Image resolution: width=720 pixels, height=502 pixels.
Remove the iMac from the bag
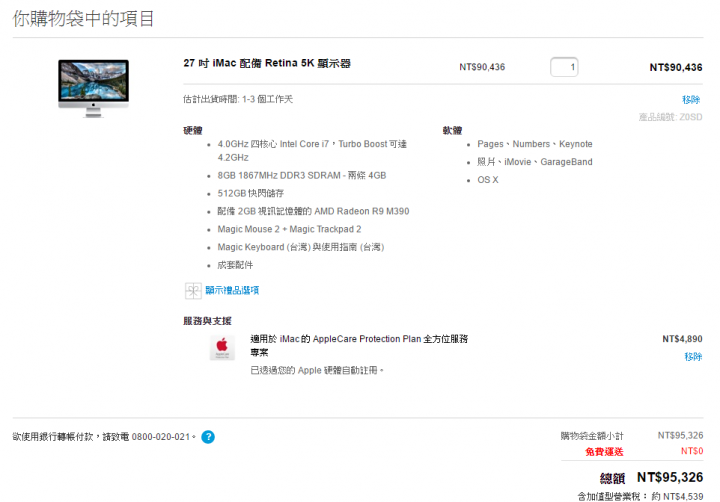[x=691, y=100]
